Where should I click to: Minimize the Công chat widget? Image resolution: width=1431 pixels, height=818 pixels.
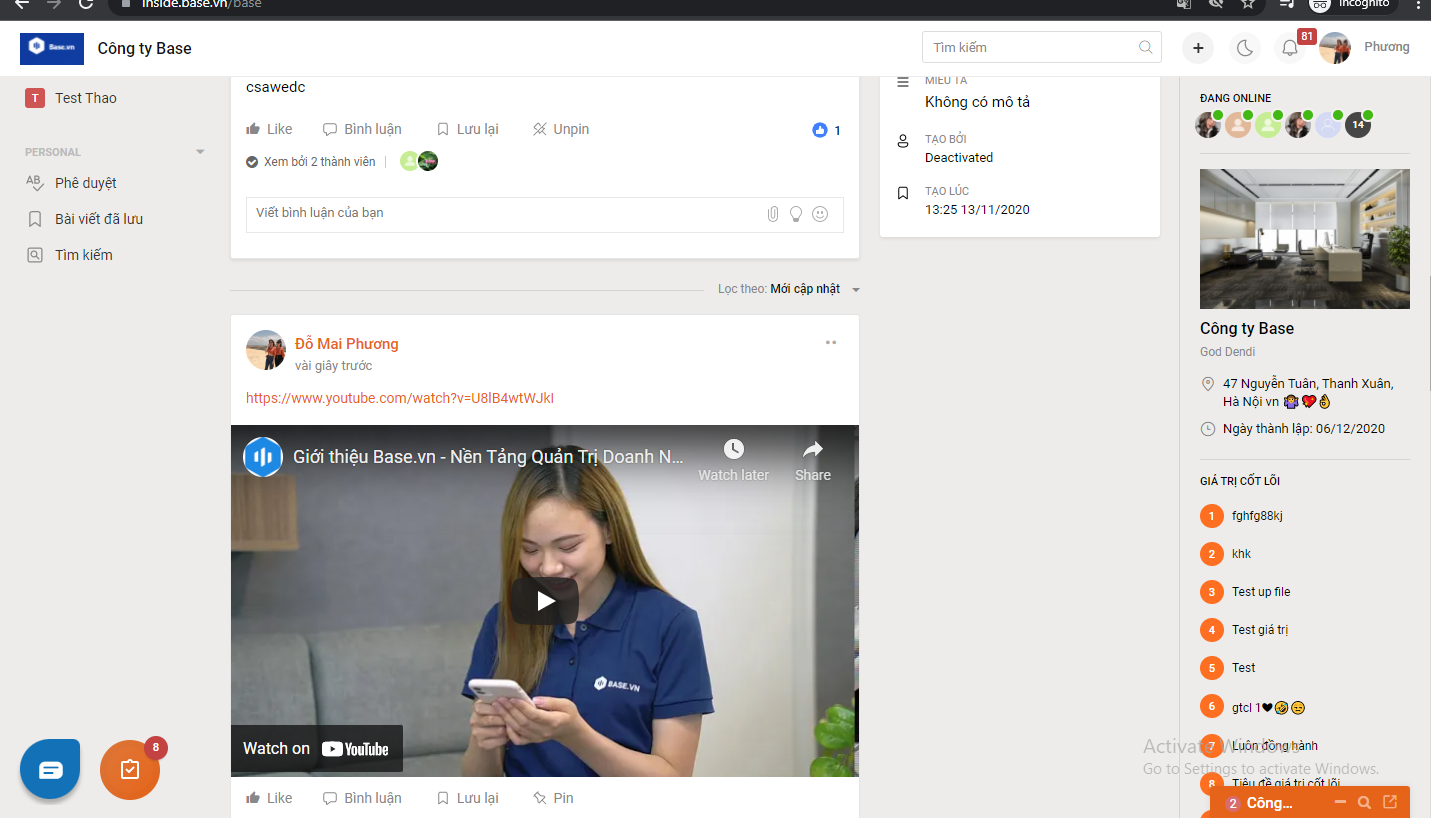click(1340, 802)
